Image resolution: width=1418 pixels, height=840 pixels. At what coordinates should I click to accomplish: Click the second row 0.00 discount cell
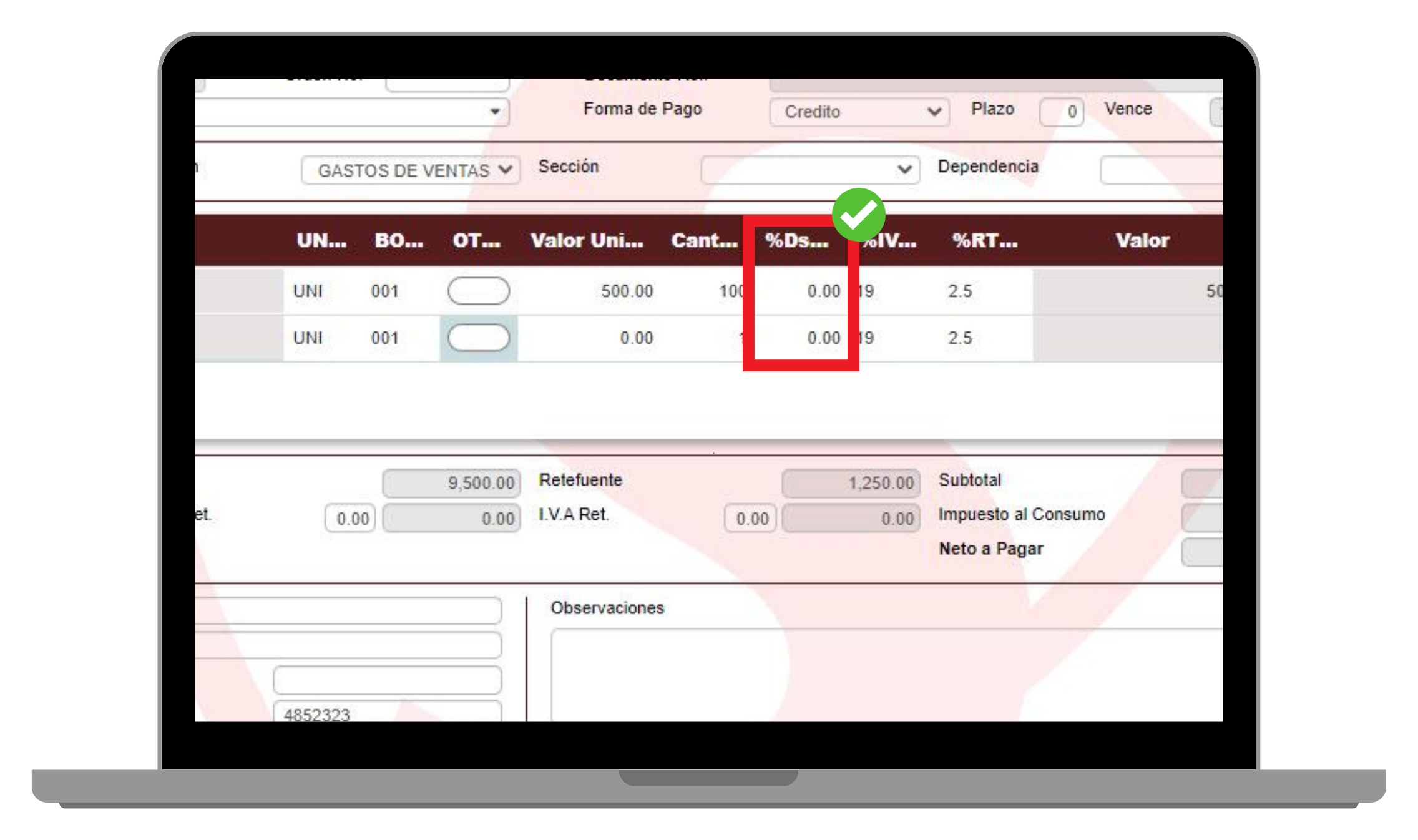[823, 338]
